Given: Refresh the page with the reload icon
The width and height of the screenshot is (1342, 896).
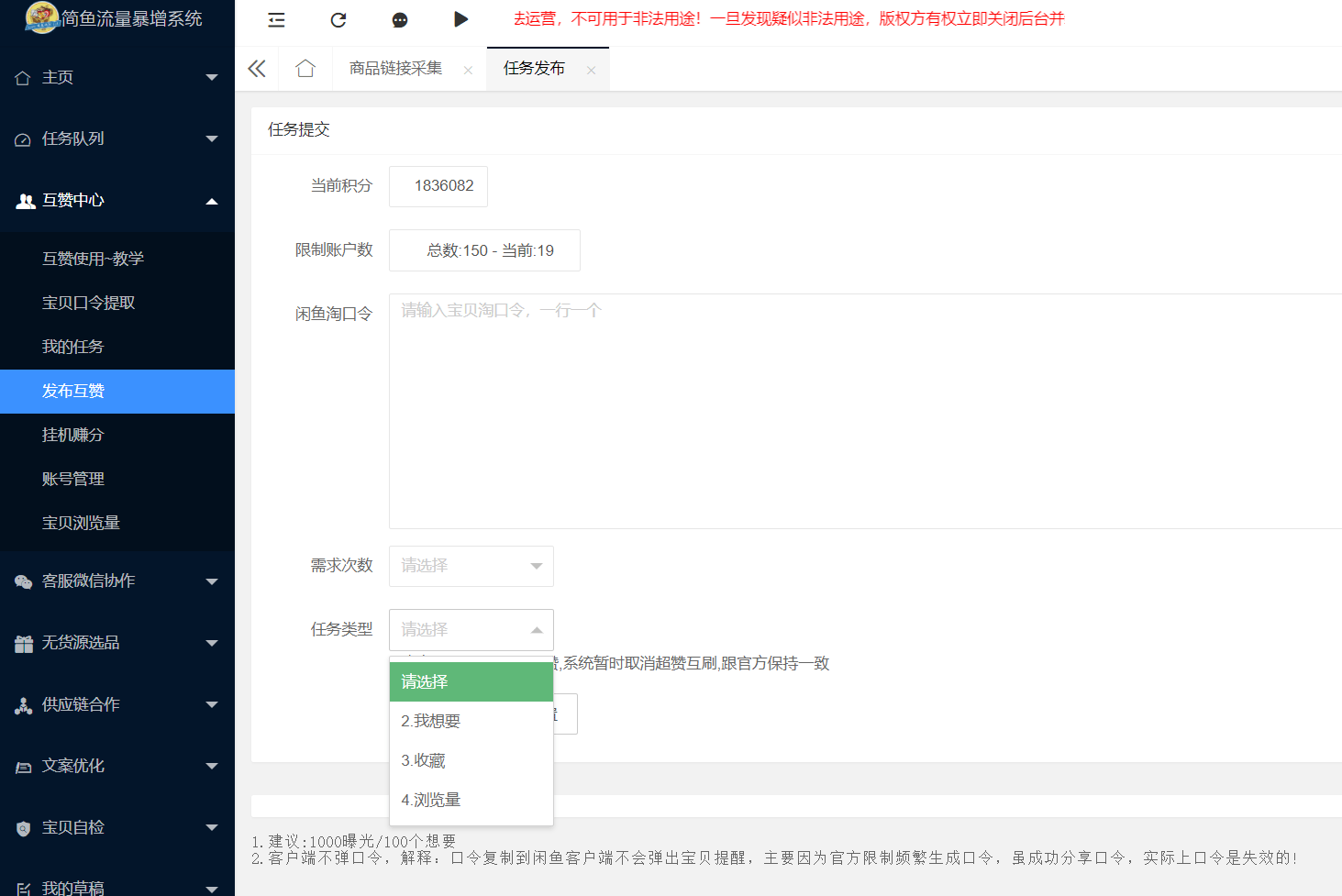Looking at the screenshot, I should tap(338, 20).
